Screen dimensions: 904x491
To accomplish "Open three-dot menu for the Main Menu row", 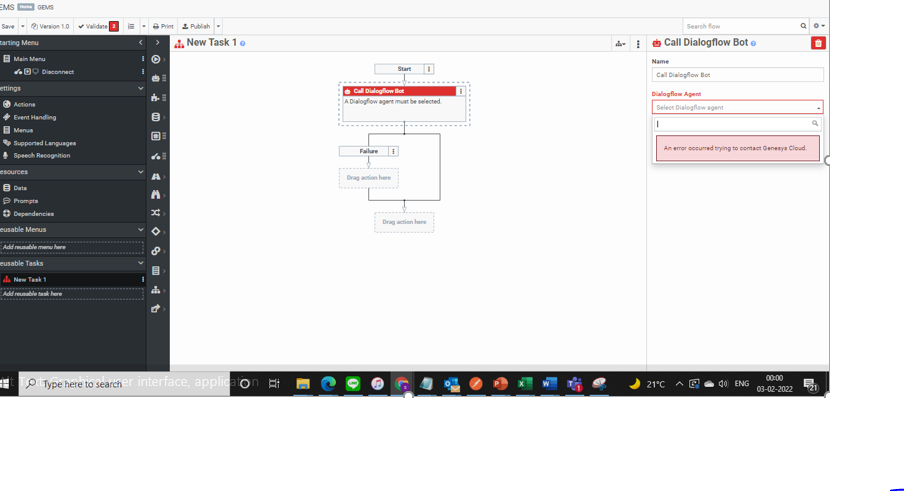I will pos(142,59).
